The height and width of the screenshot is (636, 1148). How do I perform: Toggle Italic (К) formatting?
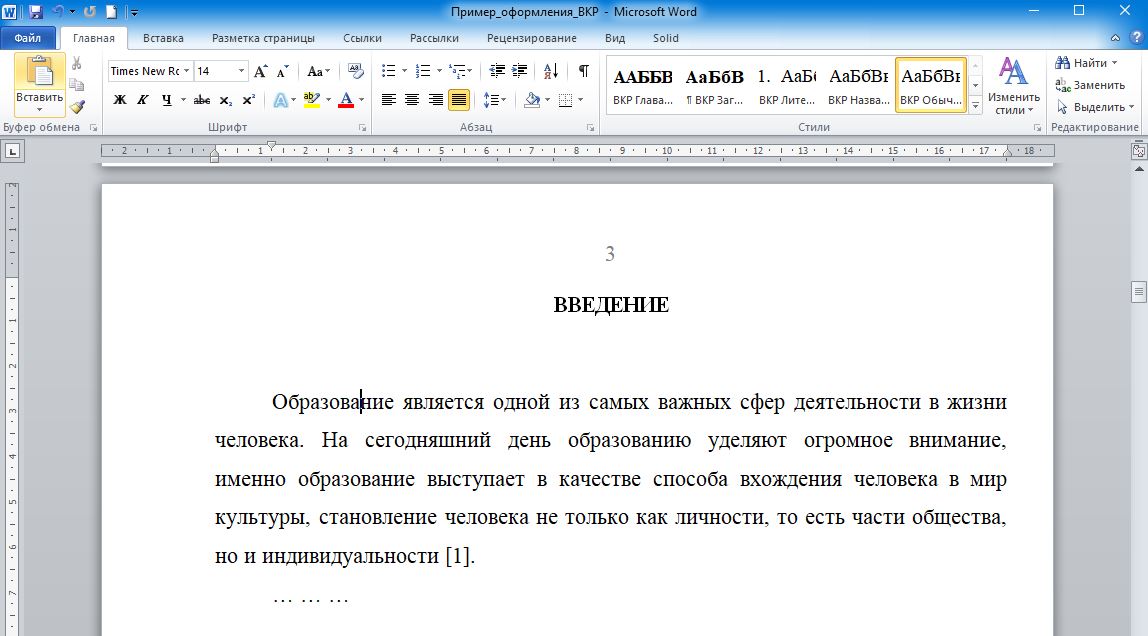pyautogui.click(x=143, y=100)
